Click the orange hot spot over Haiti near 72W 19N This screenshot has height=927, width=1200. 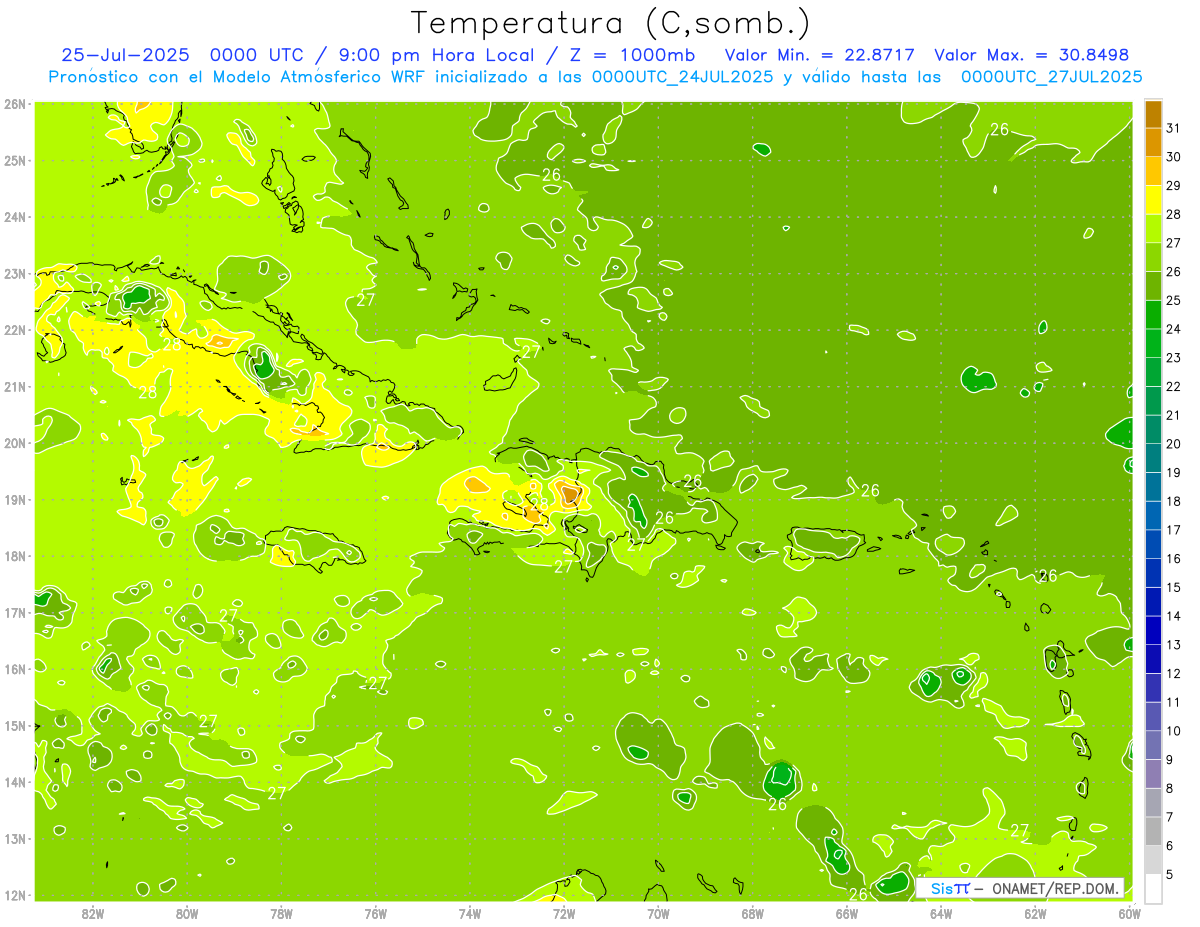[570, 494]
